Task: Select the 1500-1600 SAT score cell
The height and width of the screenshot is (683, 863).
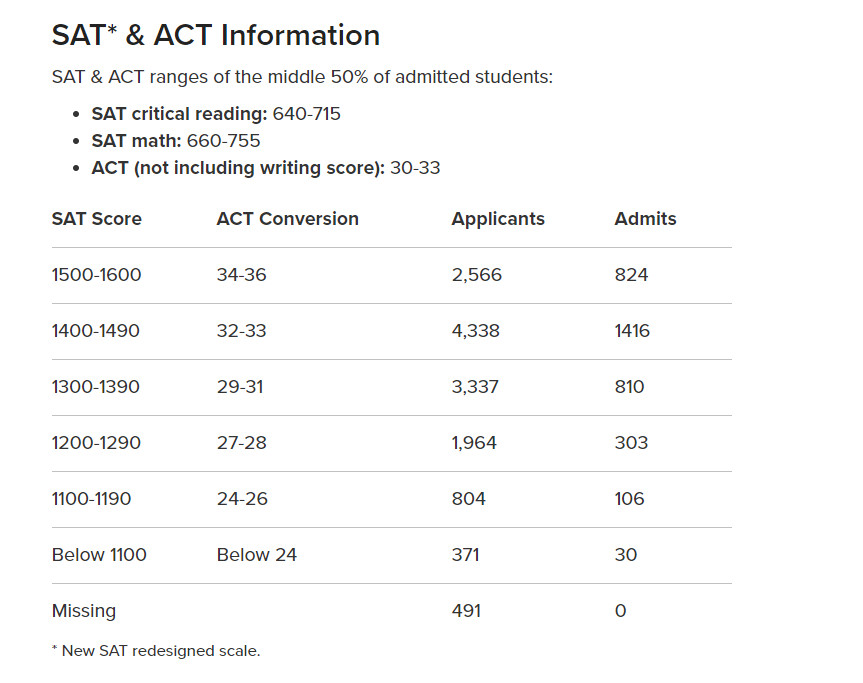Action: point(97,275)
